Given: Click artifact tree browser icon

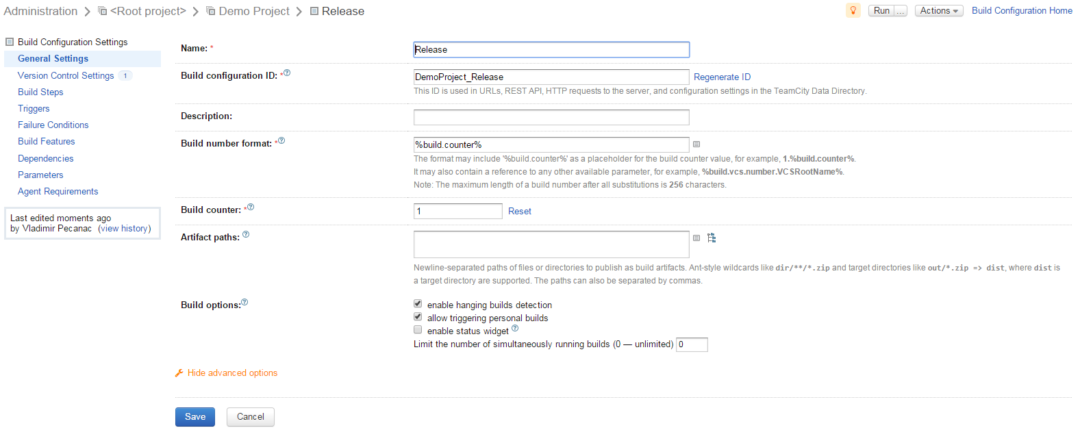Looking at the screenshot, I should pos(712,238).
